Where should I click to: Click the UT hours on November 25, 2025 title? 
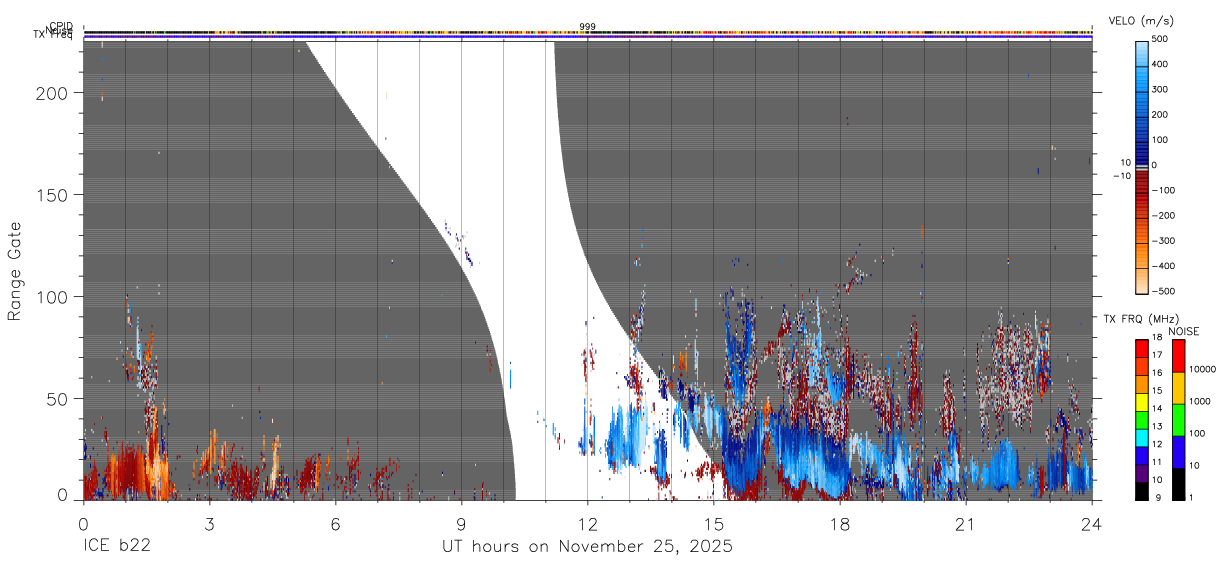point(587,547)
